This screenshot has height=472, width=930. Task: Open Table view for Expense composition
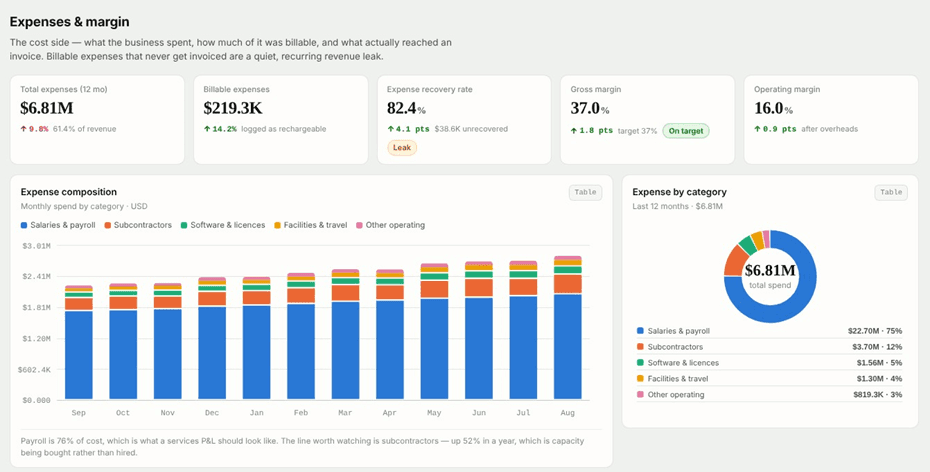[585, 192]
